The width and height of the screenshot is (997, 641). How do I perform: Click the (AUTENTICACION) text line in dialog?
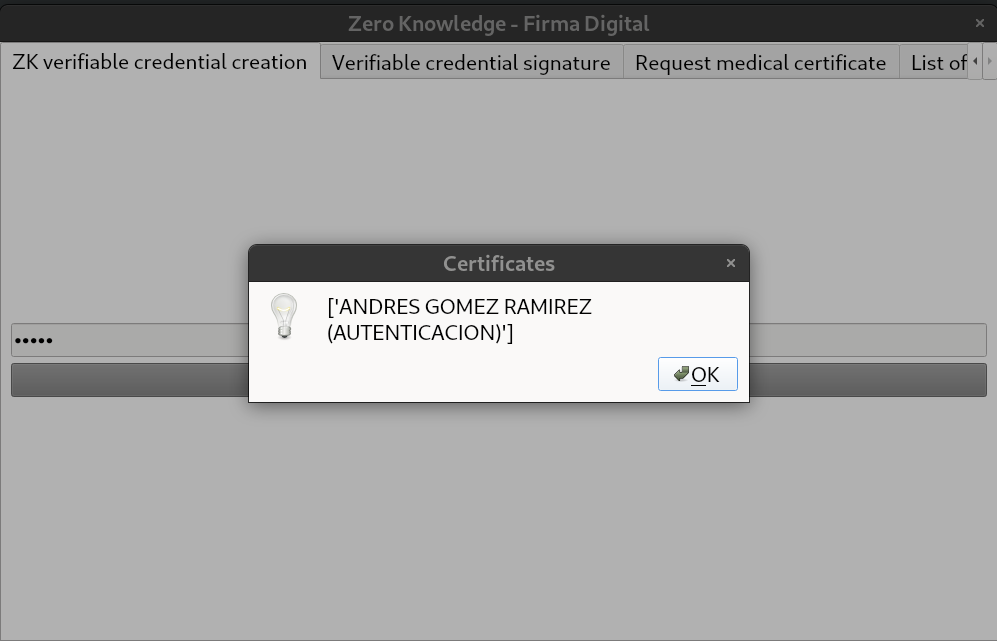click(420, 333)
